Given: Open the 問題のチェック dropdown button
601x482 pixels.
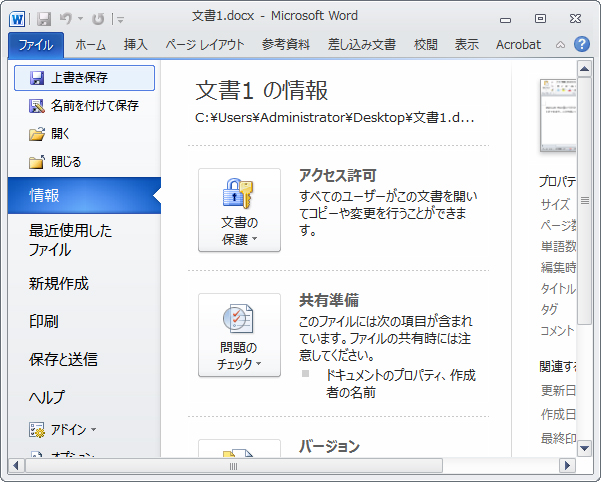Looking at the screenshot, I should (x=239, y=335).
